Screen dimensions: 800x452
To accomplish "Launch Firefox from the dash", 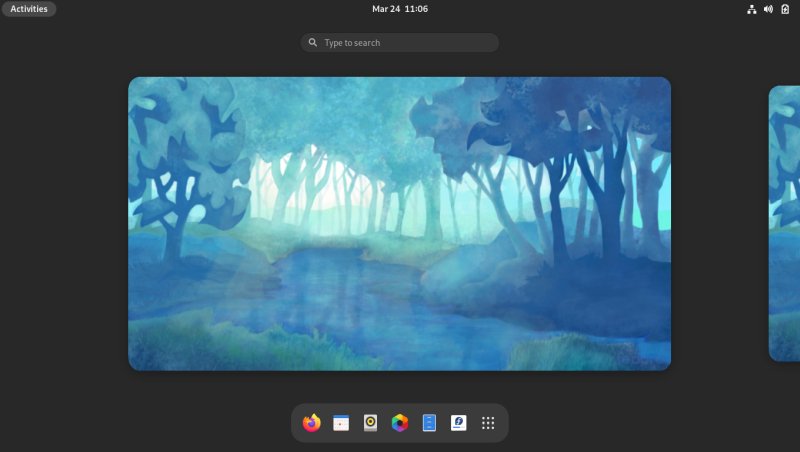I will click(311, 423).
